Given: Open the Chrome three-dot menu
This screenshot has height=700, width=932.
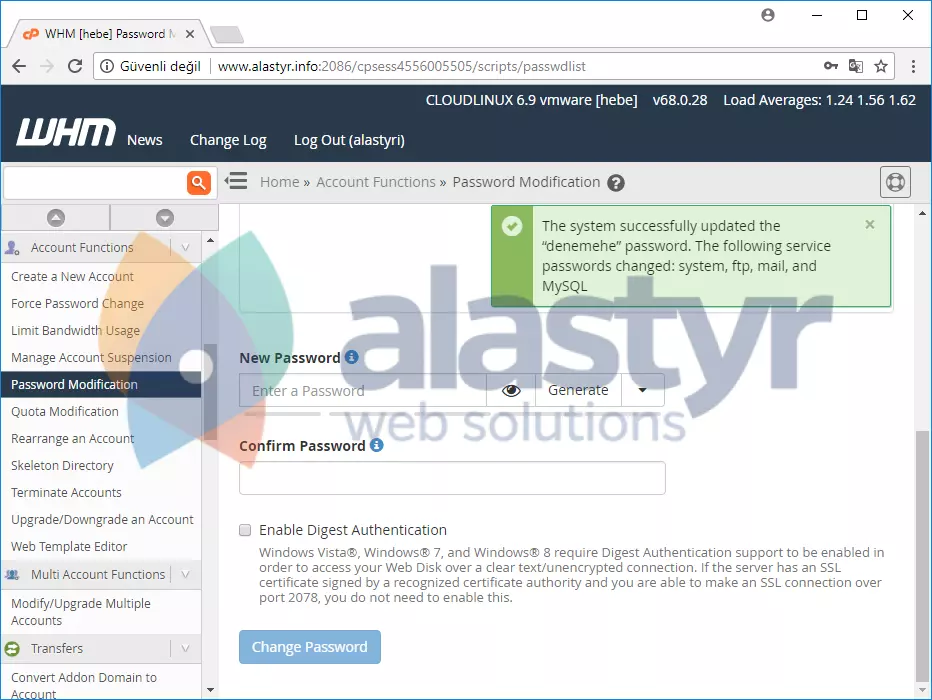Looking at the screenshot, I should pos(913,66).
